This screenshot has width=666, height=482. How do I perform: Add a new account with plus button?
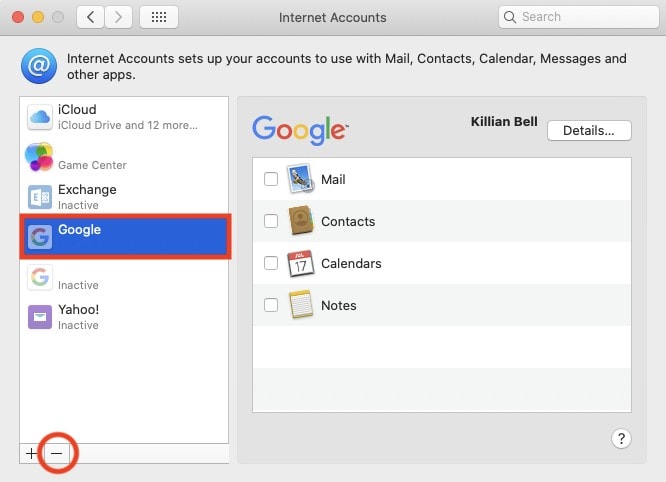click(x=31, y=453)
